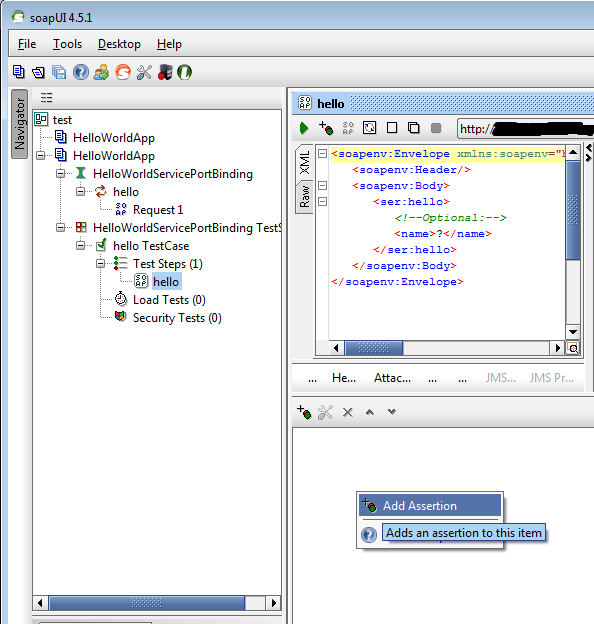Move assertion up arrow icon
The width and height of the screenshot is (594, 624).
(370, 412)
